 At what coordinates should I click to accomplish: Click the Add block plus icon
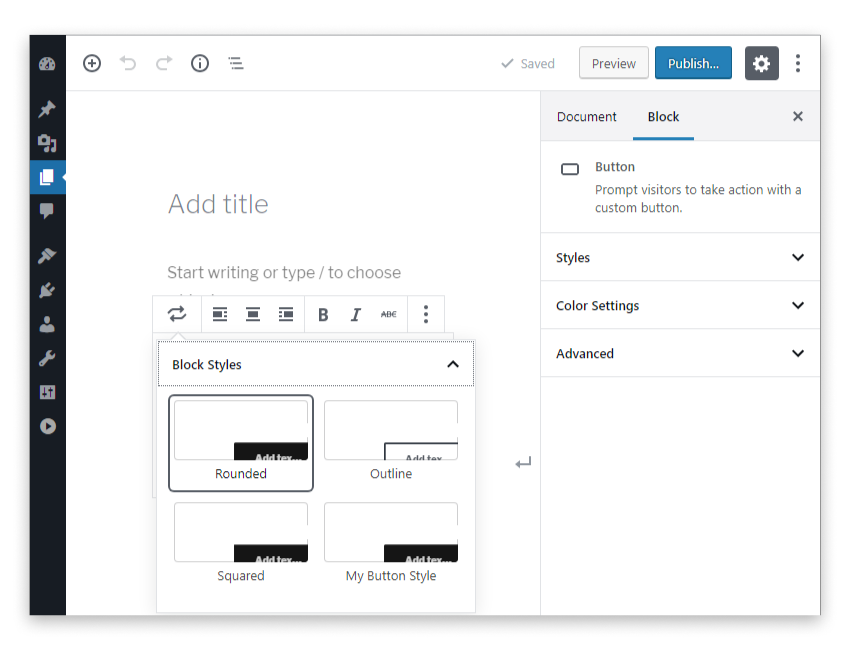[x=92, y=63]
